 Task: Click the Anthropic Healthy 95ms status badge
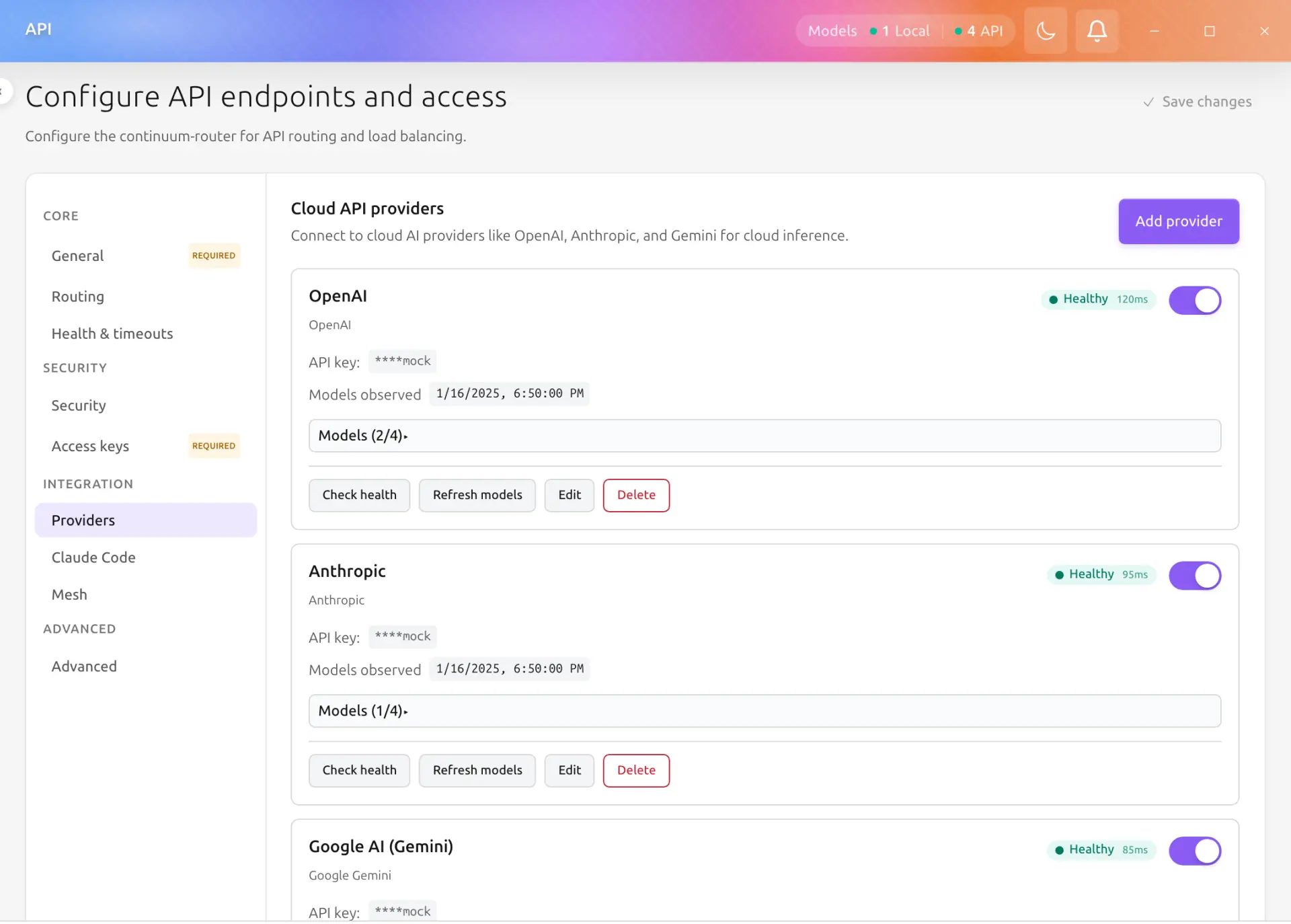click(1101, 574)
